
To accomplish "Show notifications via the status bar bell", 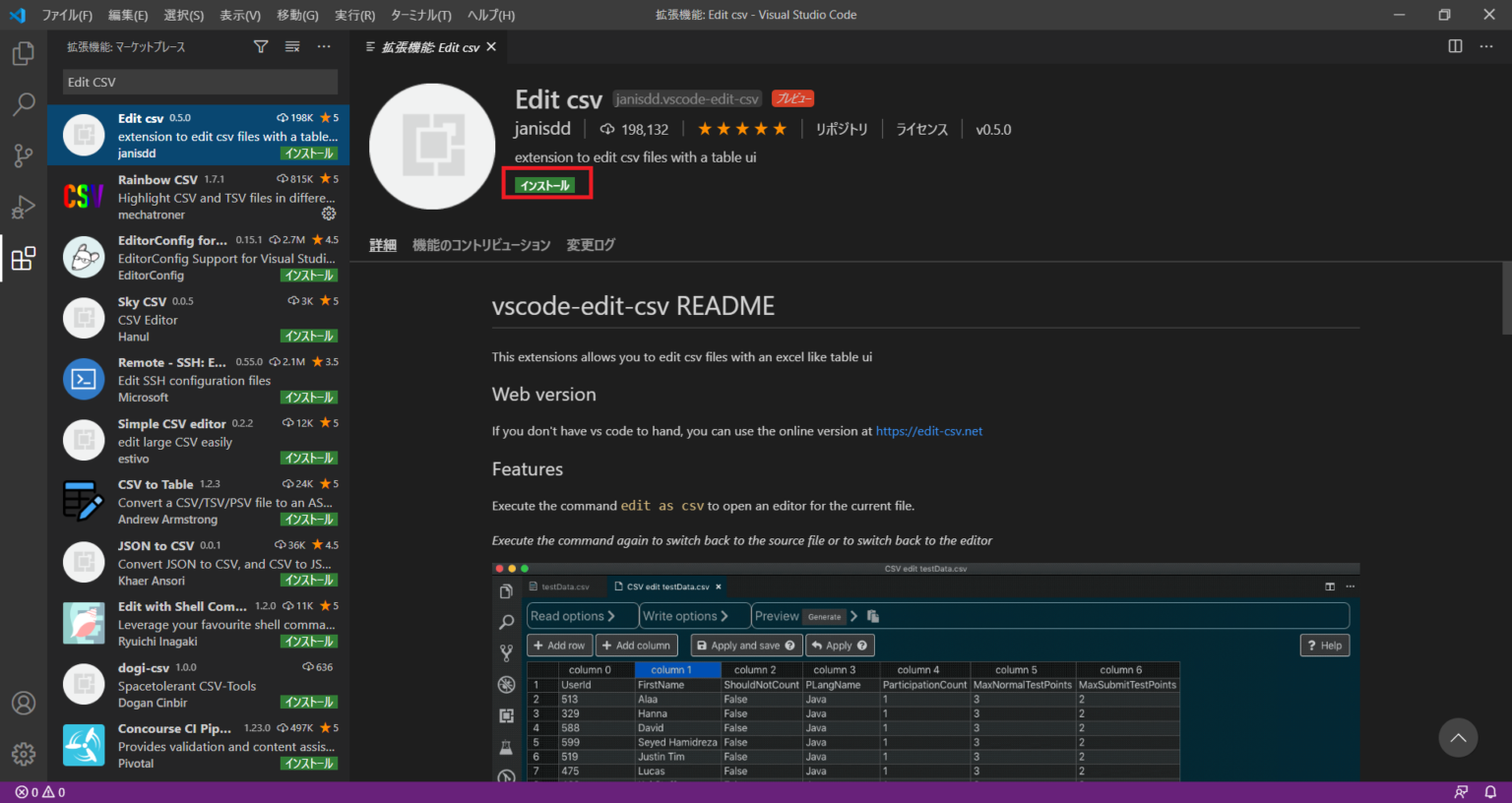I will point(1492,791).
